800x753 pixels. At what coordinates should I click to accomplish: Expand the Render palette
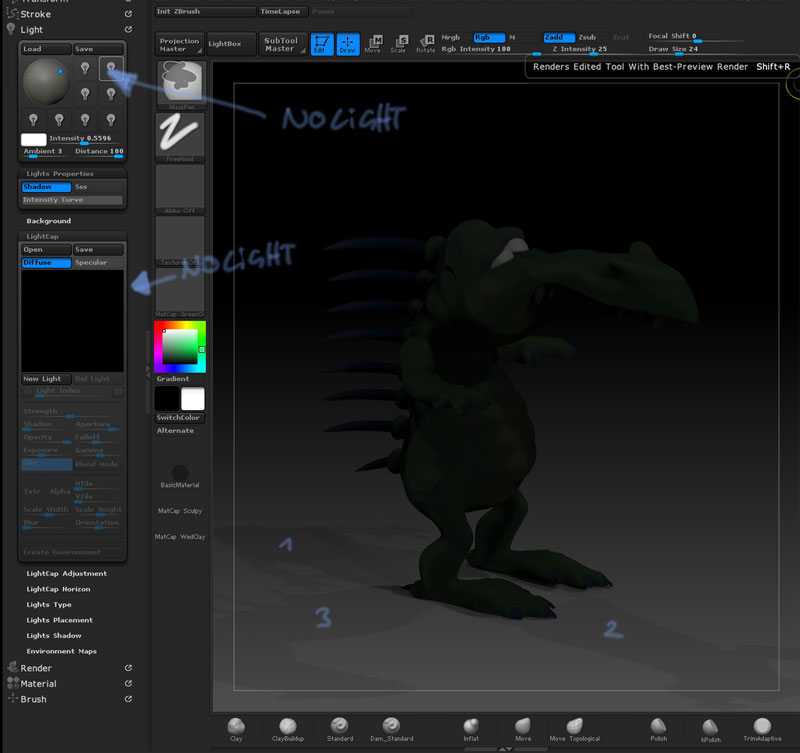coord(36,668)
